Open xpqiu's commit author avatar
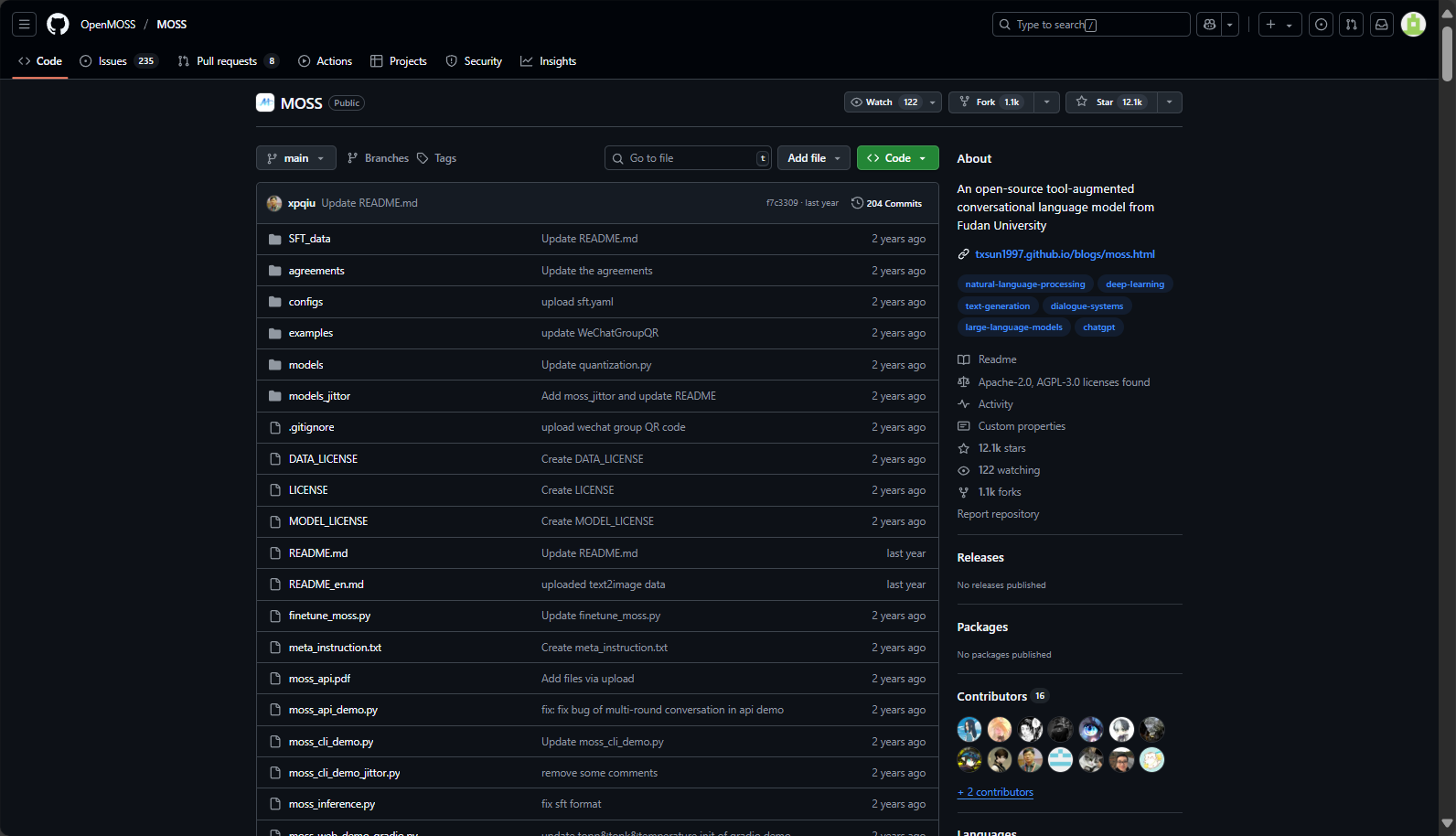Viewport: 1456px width, 836px height. pyautogui.click(x=274, y=203)
